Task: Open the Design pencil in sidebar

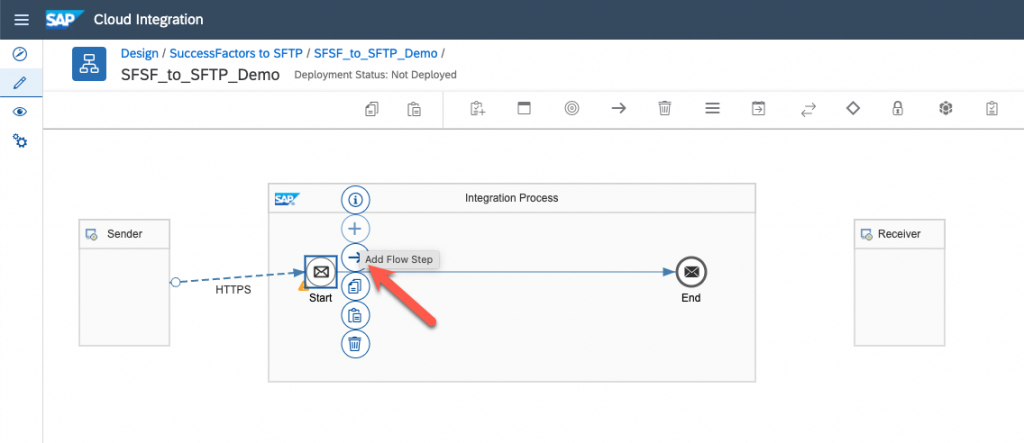Action: pos(20,83)
